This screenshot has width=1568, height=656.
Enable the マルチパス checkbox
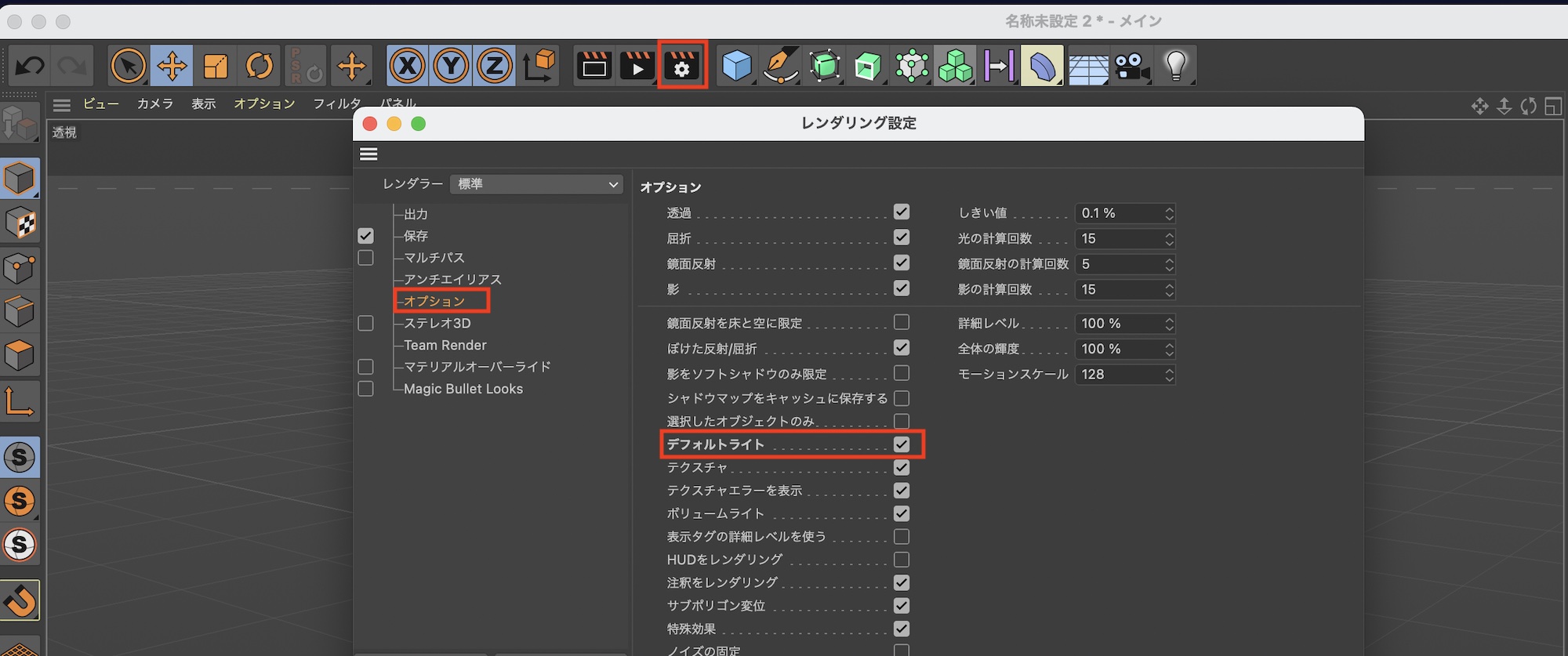click(x=365, y=258)
